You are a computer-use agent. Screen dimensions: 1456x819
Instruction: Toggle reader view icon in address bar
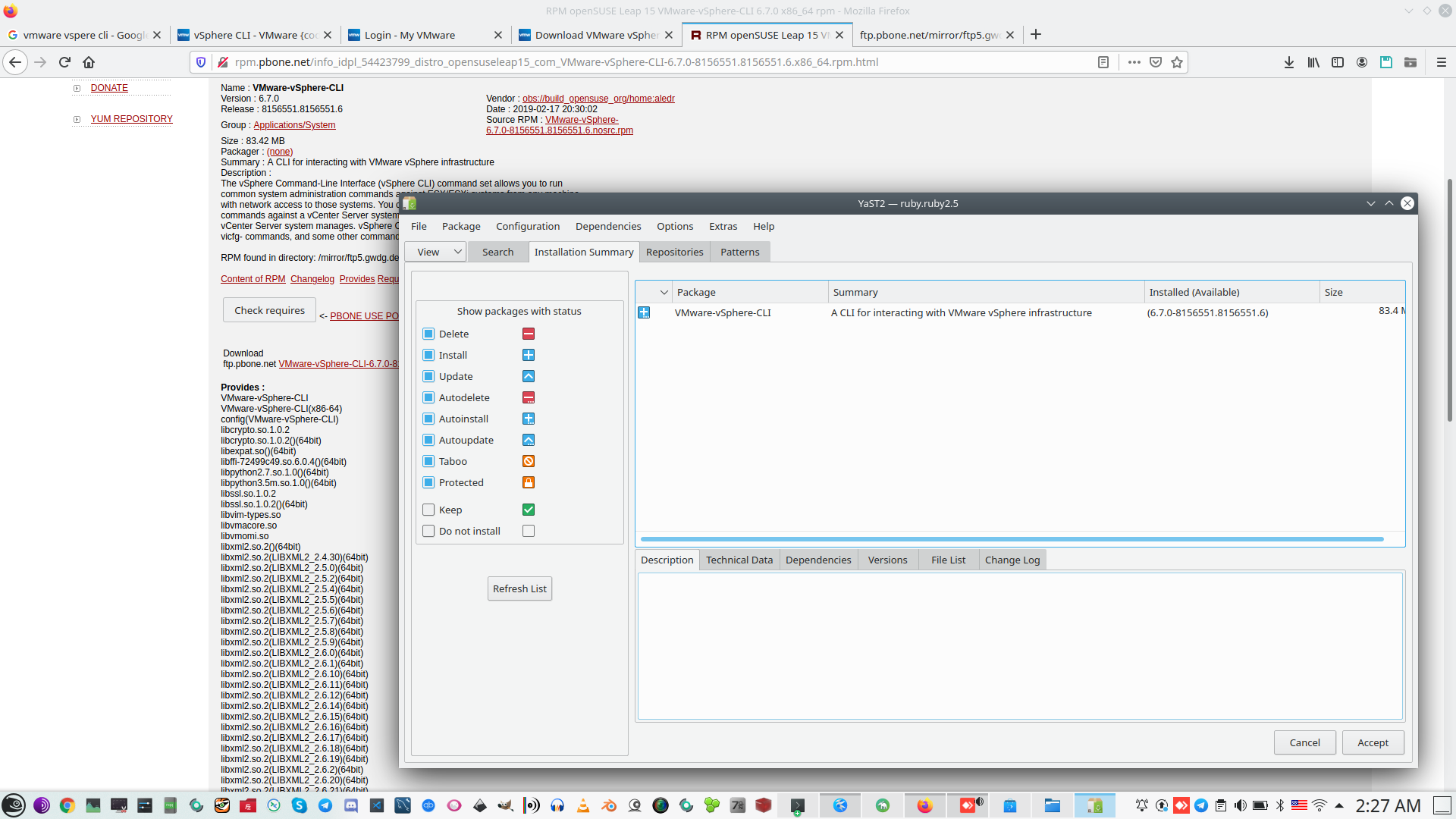pyautogui.click(x=1103, y=62)
